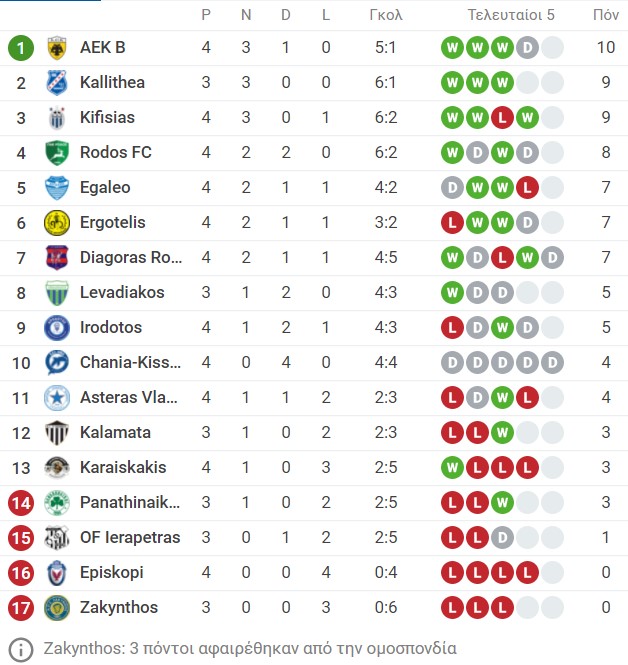
Task: Open the Rodos FC green crest
Action: [57, 153]
